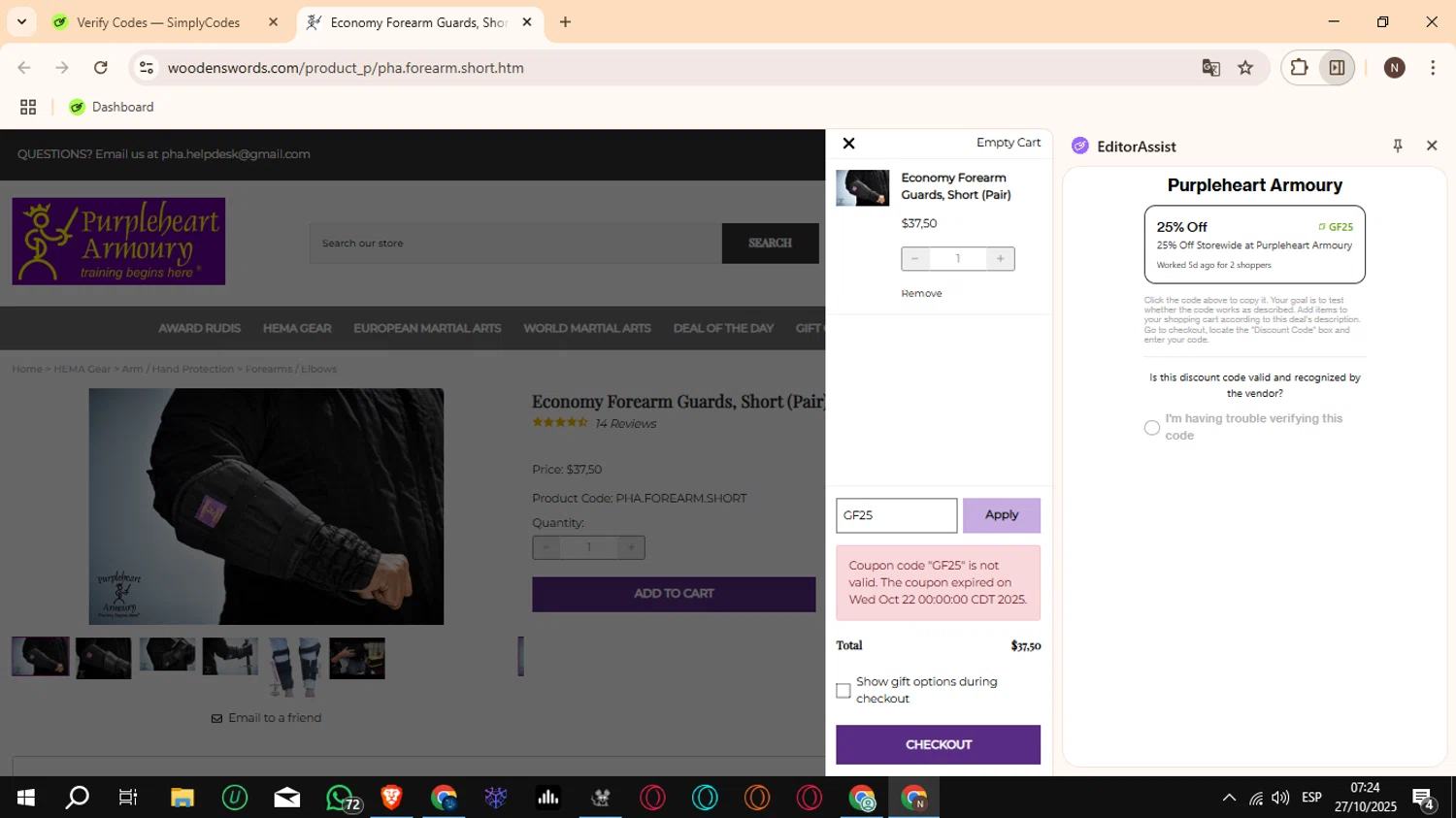Focus the Search our store field
1456x818 pixels.
click(515, 244)
